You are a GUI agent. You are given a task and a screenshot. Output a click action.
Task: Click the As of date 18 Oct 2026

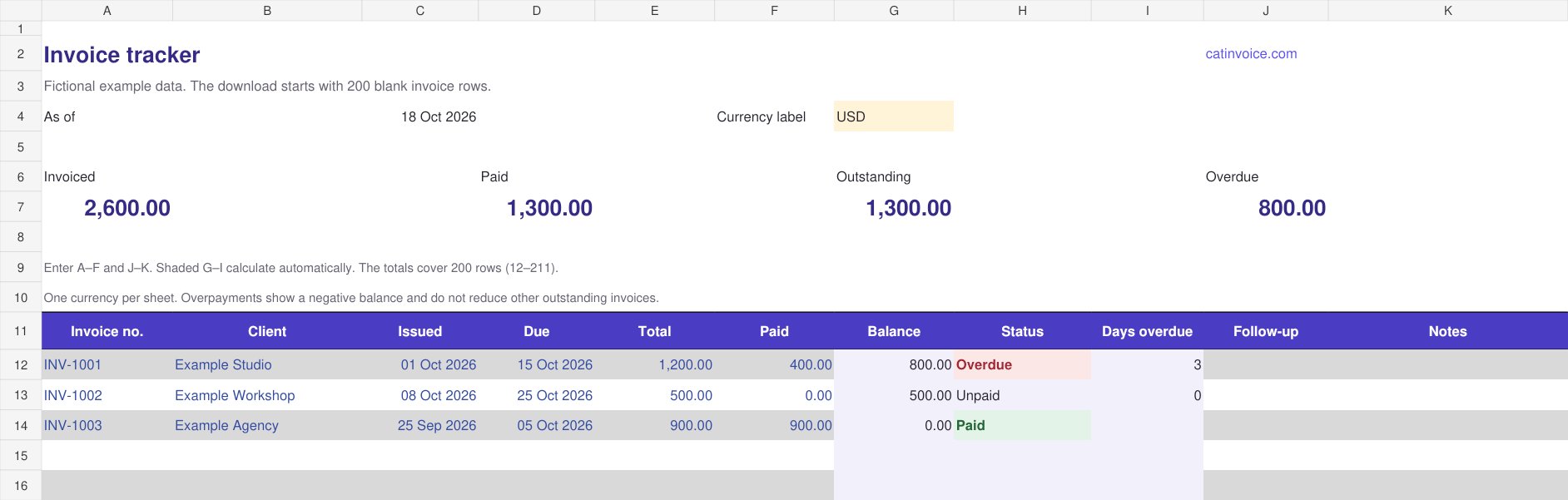pyautogui.click(x=439, y=116)
